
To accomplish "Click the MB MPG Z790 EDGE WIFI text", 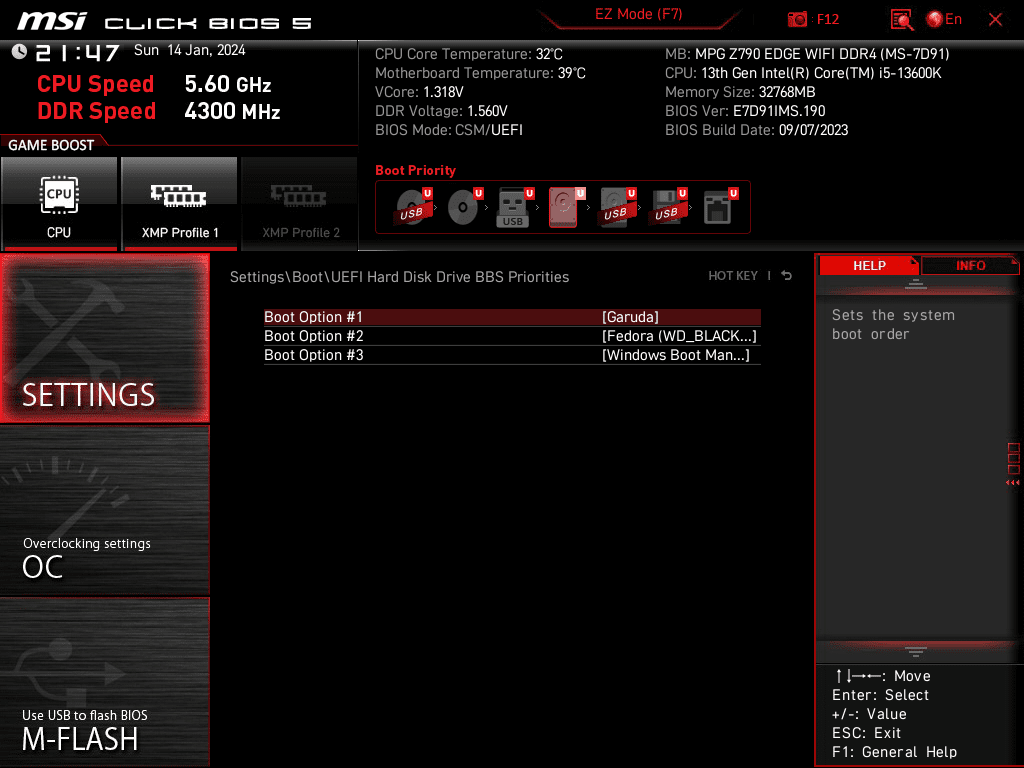I will coord(807,54).
